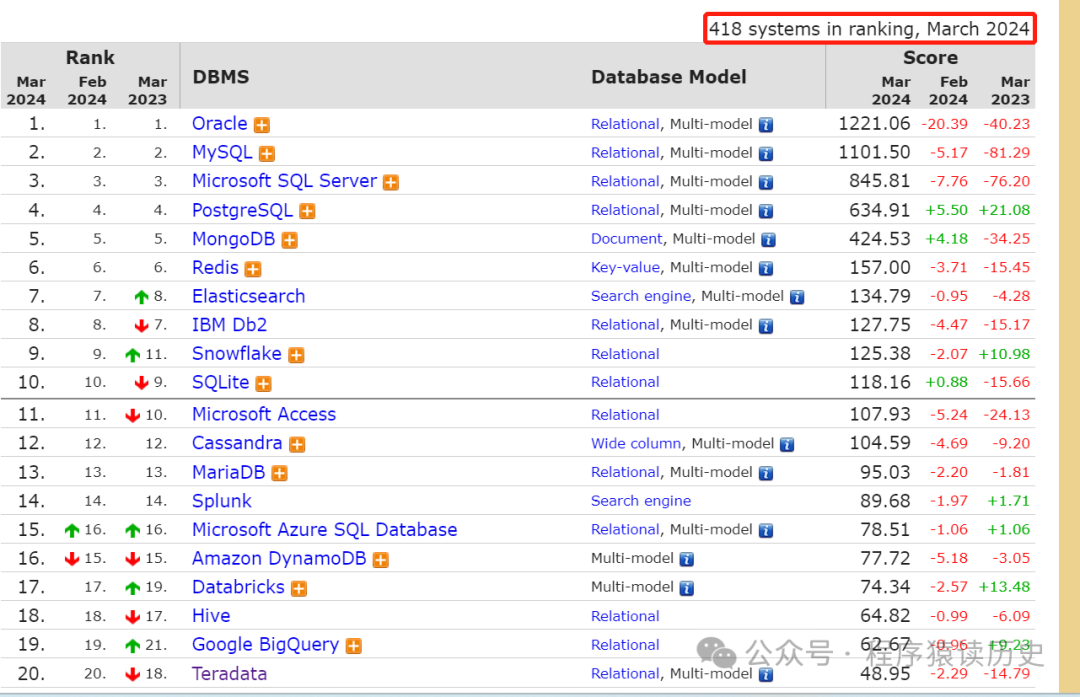Screen dimensions: 1080x697
Task: Click the info icon in Elasticsearch row
Action: [x=797, y=298]
